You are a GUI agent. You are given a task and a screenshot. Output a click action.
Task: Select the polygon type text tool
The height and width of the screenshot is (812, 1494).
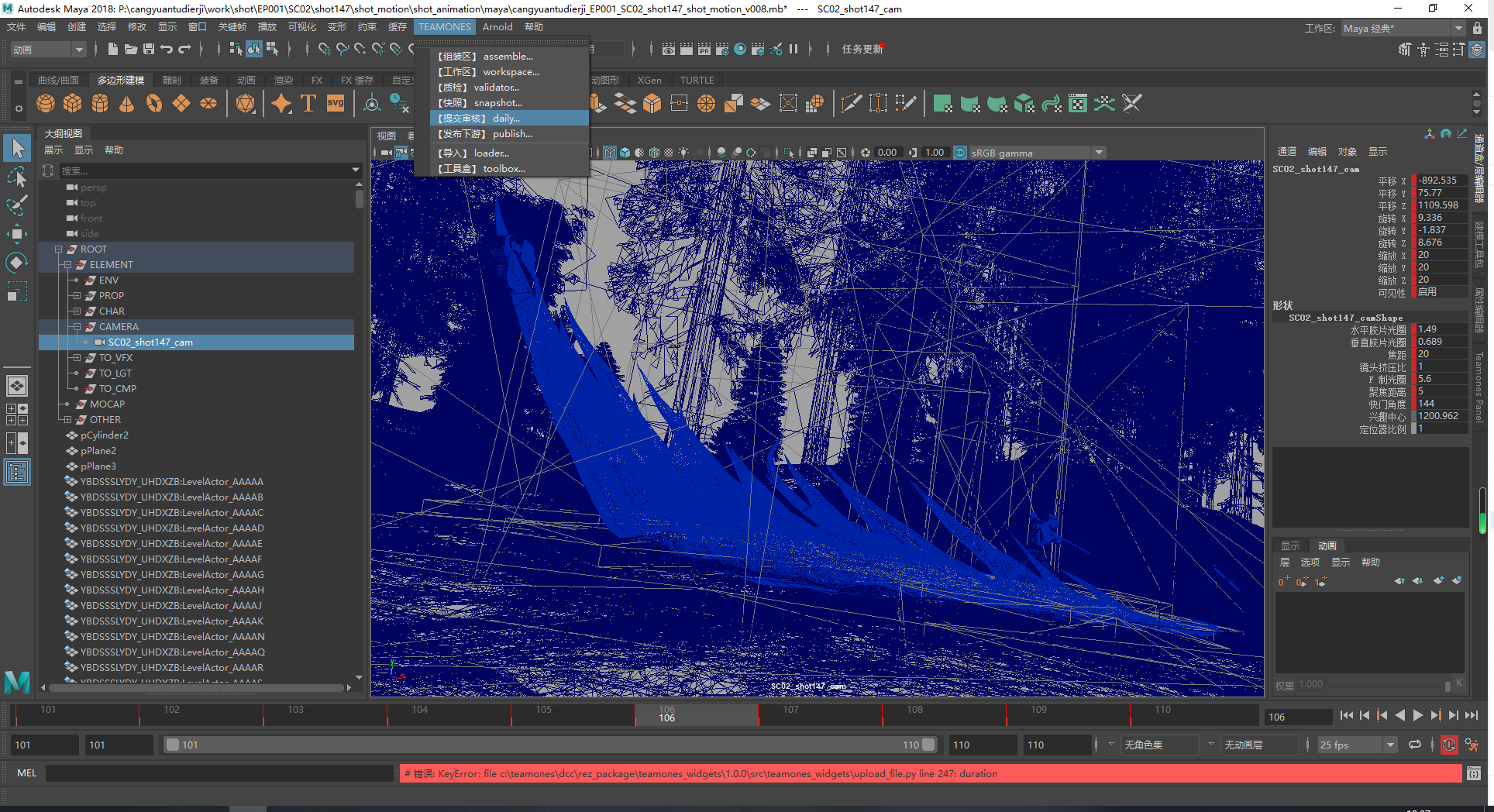[308, 103]
